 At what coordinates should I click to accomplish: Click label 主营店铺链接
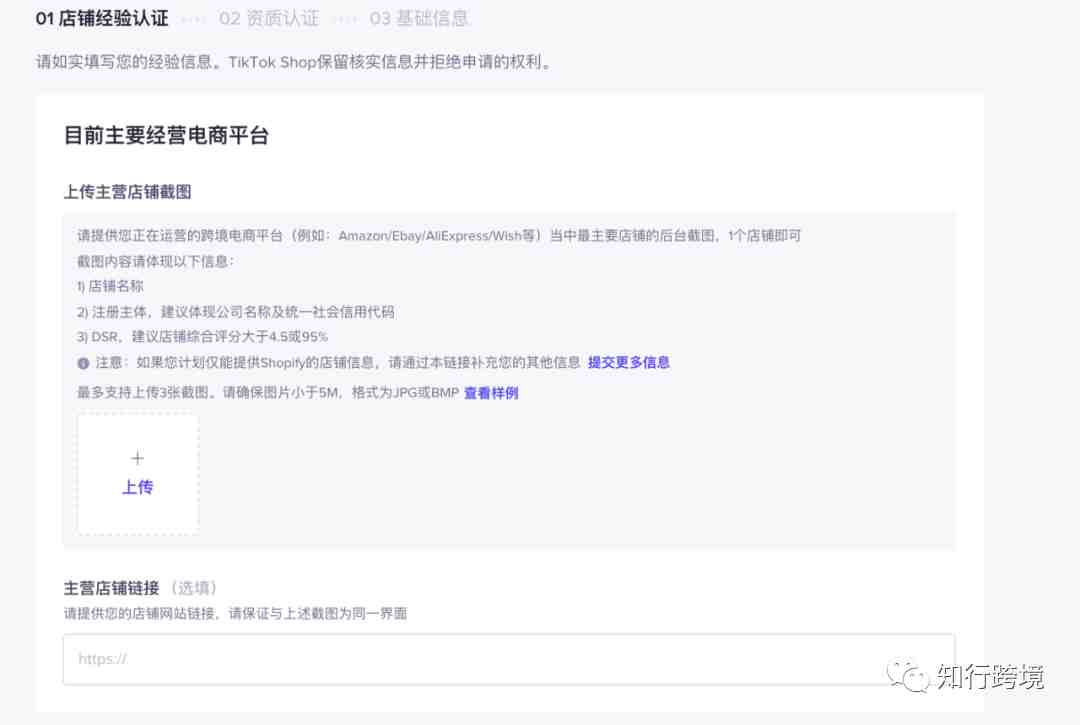click(112, 588)
